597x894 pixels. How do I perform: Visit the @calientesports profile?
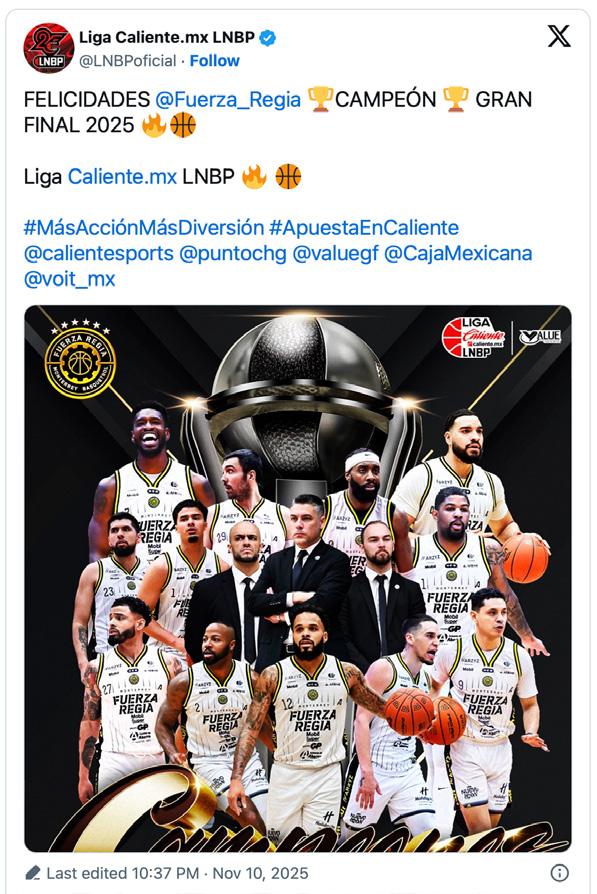click(99, 253)
